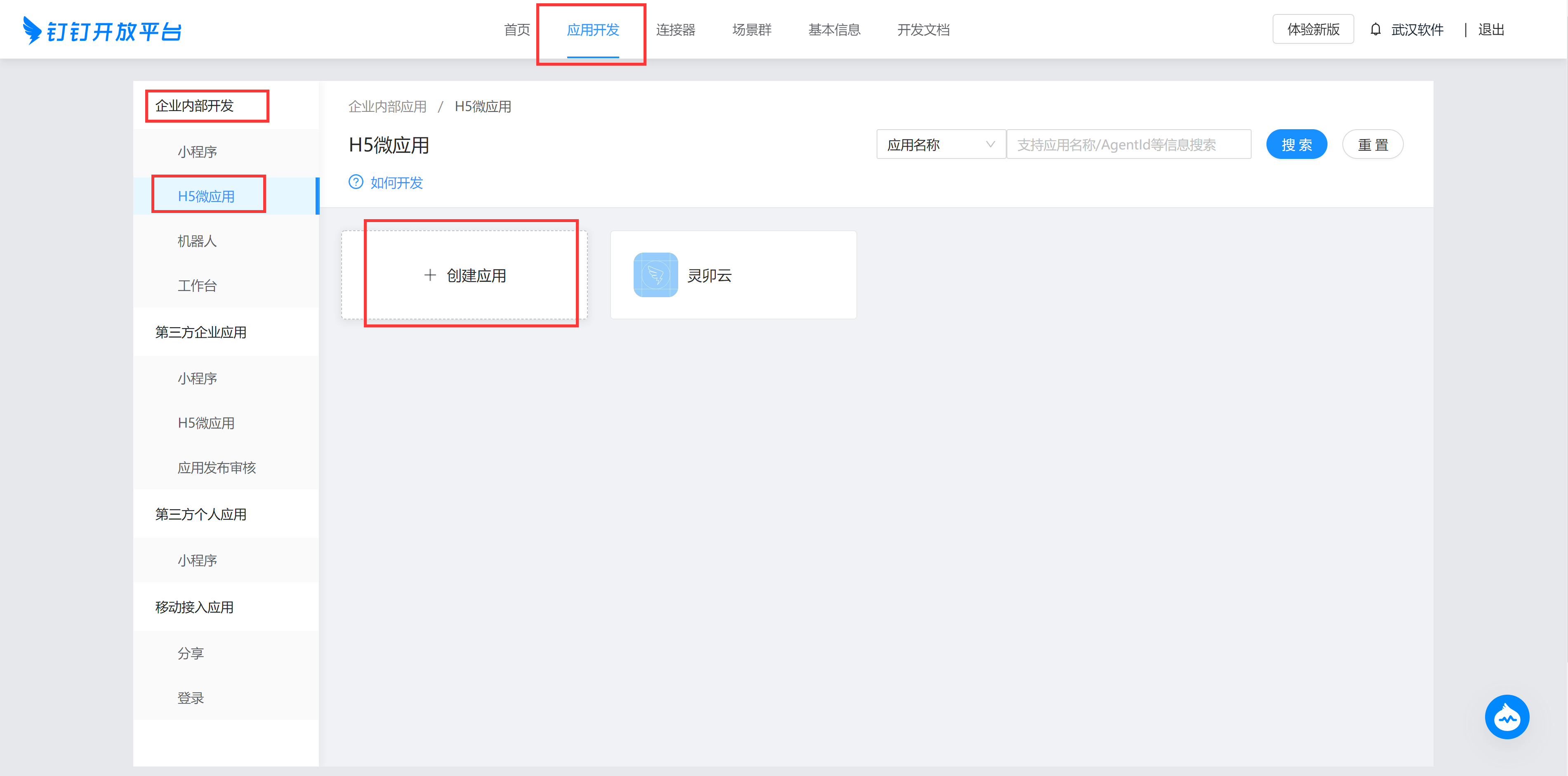Click the 体验新版 button
Screen dimensions: 1568x776
tap(1312, 29)
